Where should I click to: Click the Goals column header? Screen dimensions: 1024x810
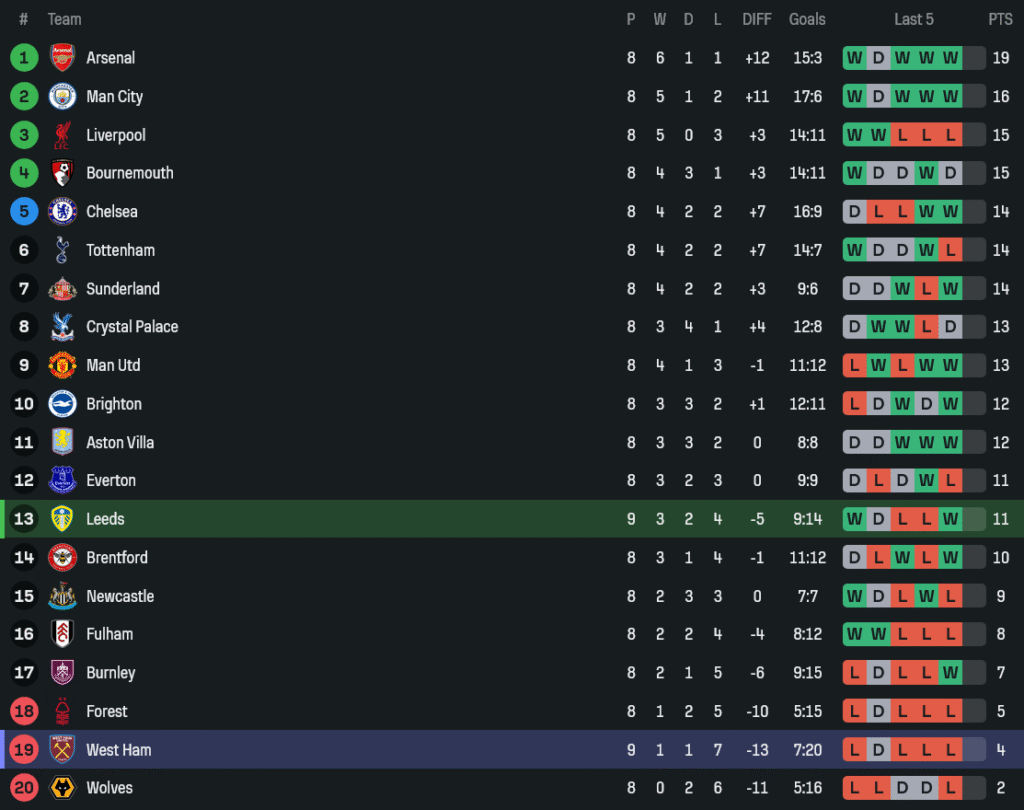coord(807,19)
